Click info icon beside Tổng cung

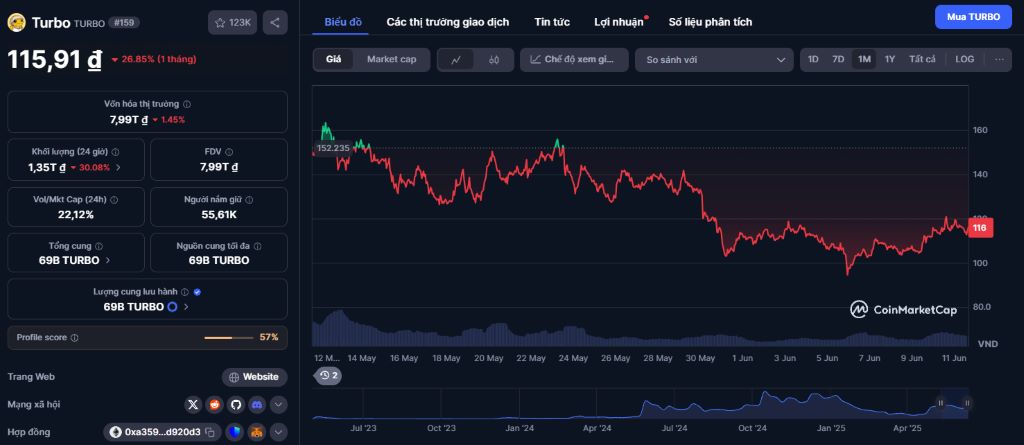pos(99,246)
